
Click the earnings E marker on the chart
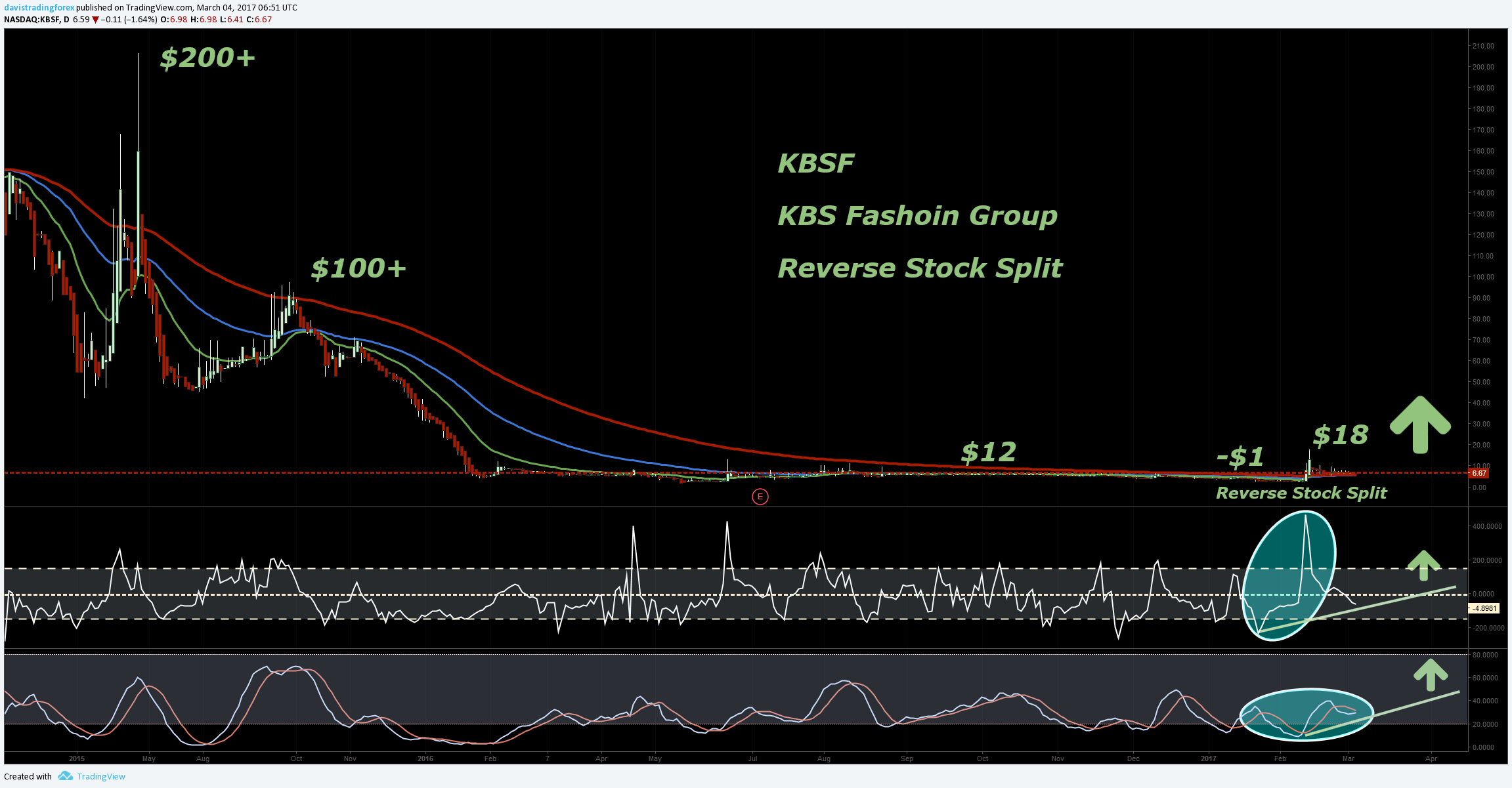760,497
